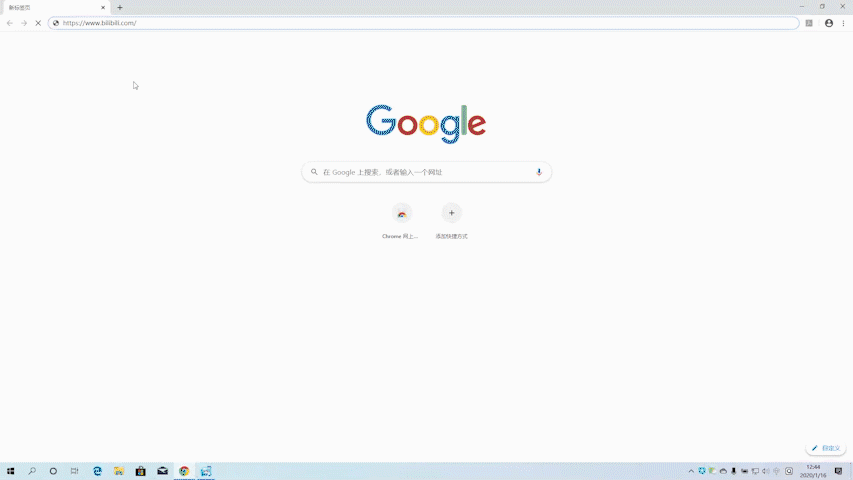Click the site info globe icon in address bar
Screen dimensions: 853x480
[x=55, y=23]
